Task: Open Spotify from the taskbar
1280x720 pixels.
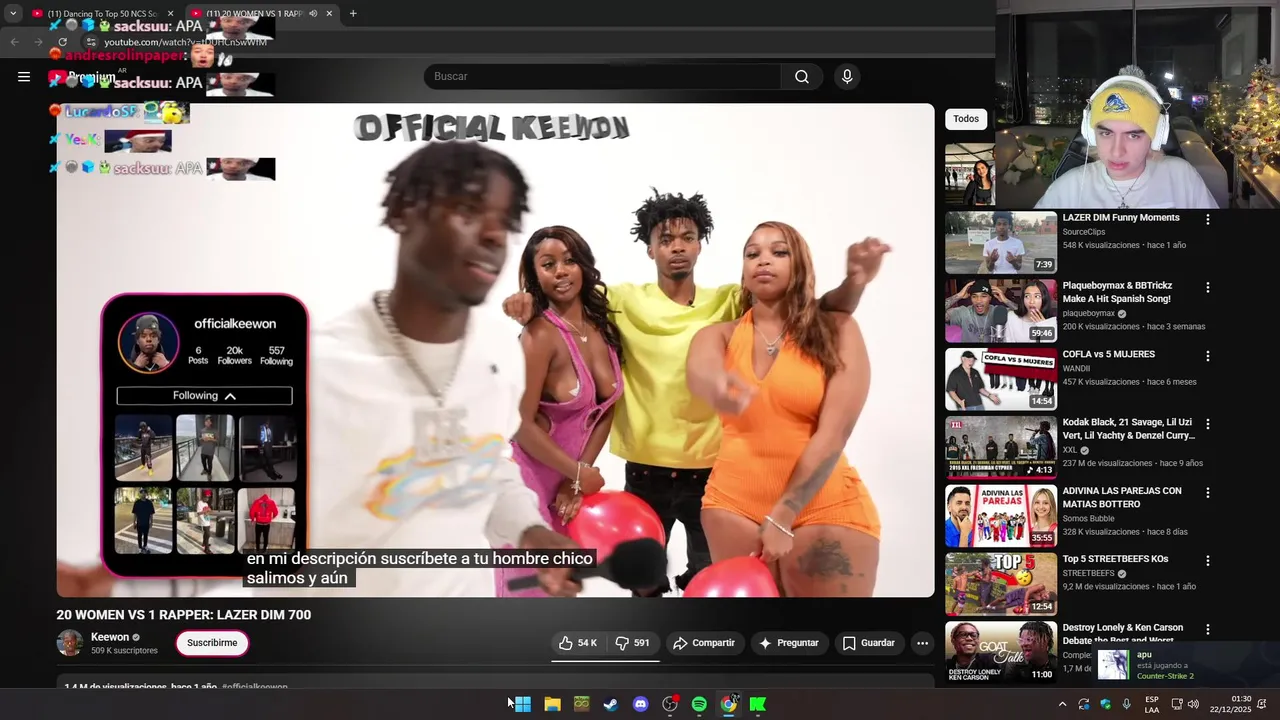Action: click(x=699, y=704)
